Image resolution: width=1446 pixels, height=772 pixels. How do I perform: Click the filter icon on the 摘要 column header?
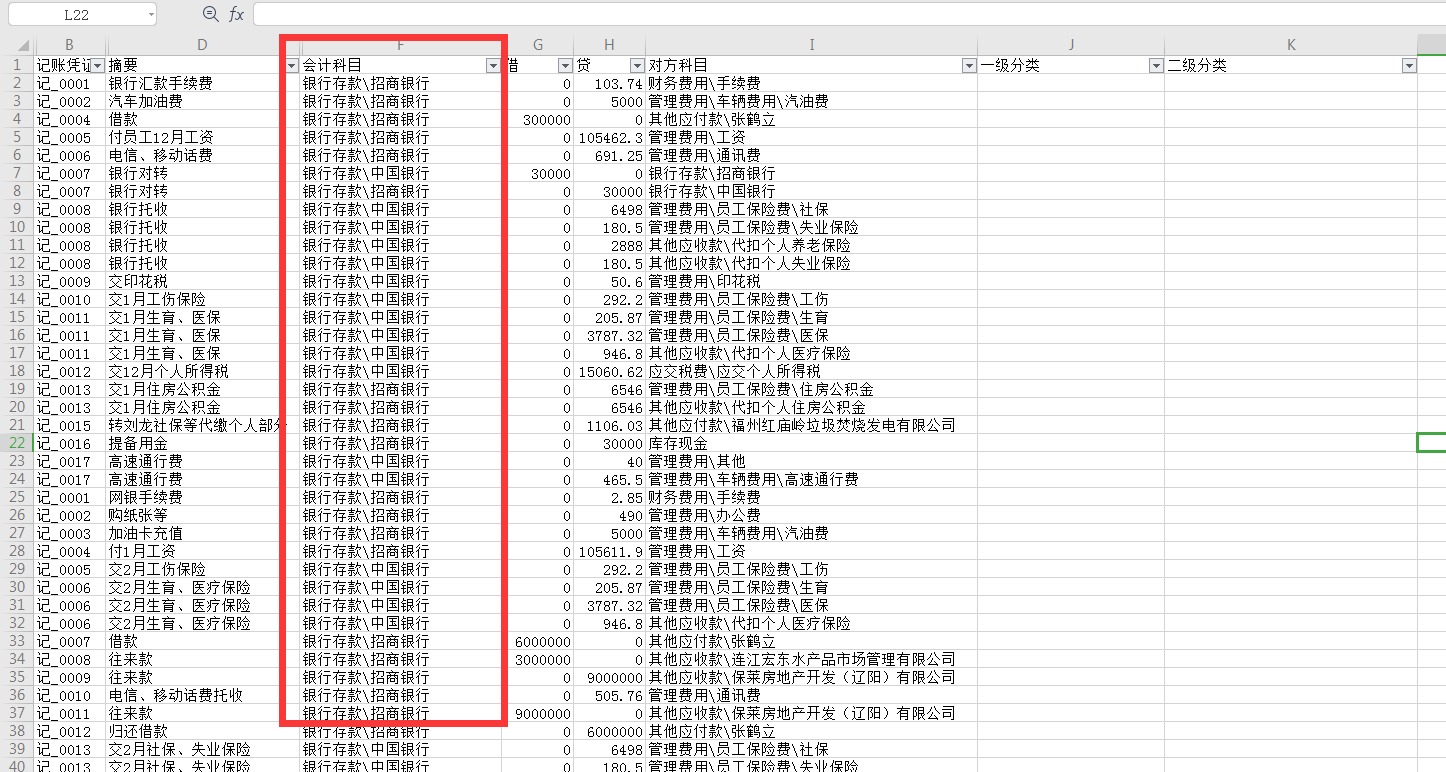point(291,64)
